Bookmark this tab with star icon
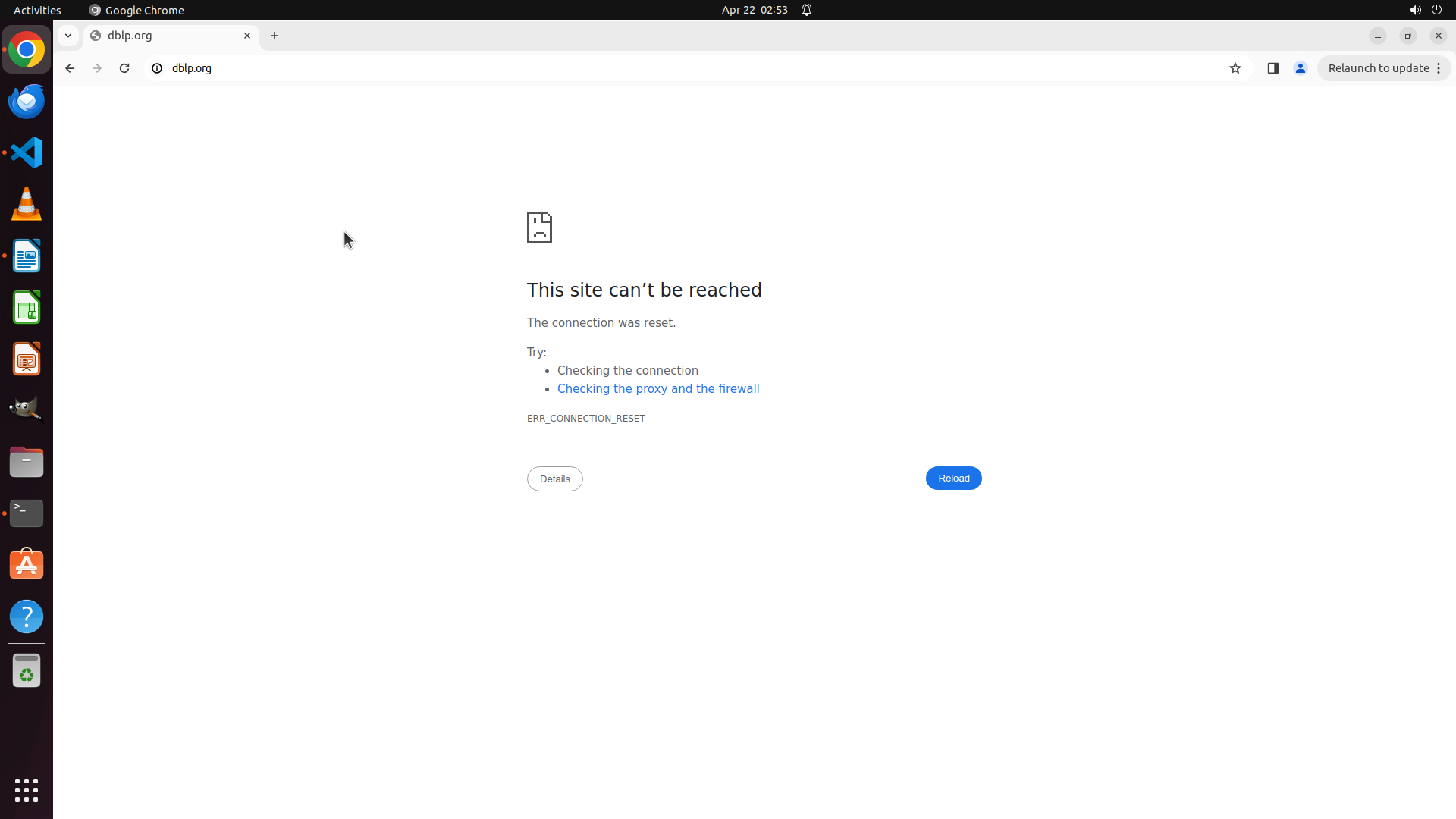This screenshot has width=1456, height=819. (x=1235, y=68)
